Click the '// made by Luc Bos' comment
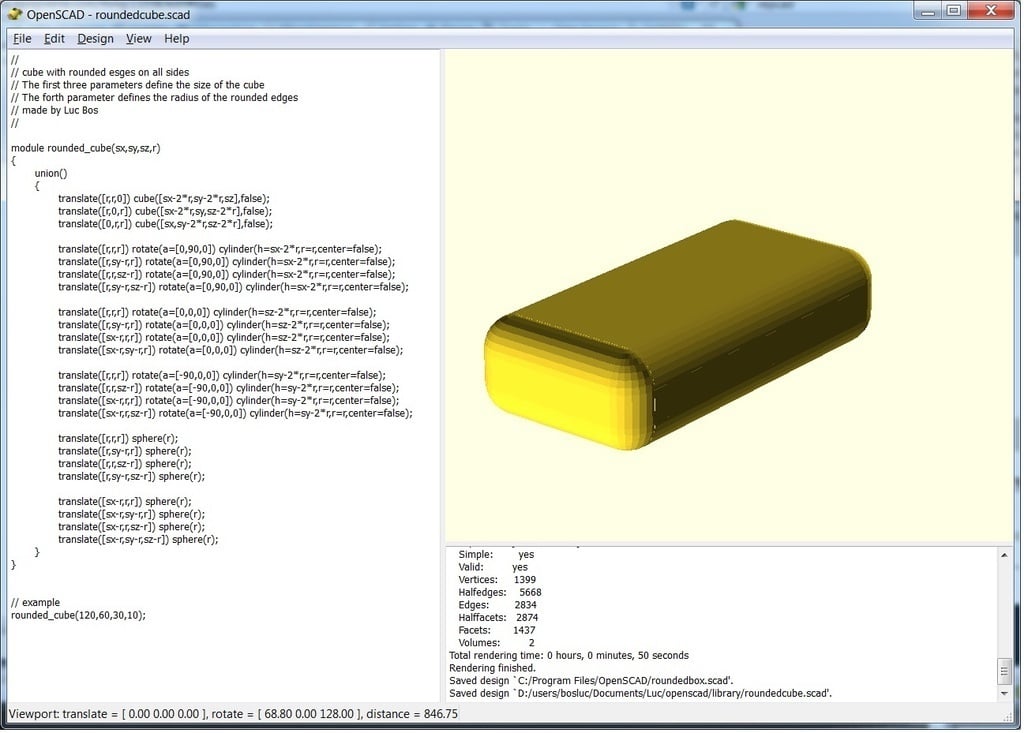The height and width of the screenshot is (733, 1024). (x=55, y=110)
